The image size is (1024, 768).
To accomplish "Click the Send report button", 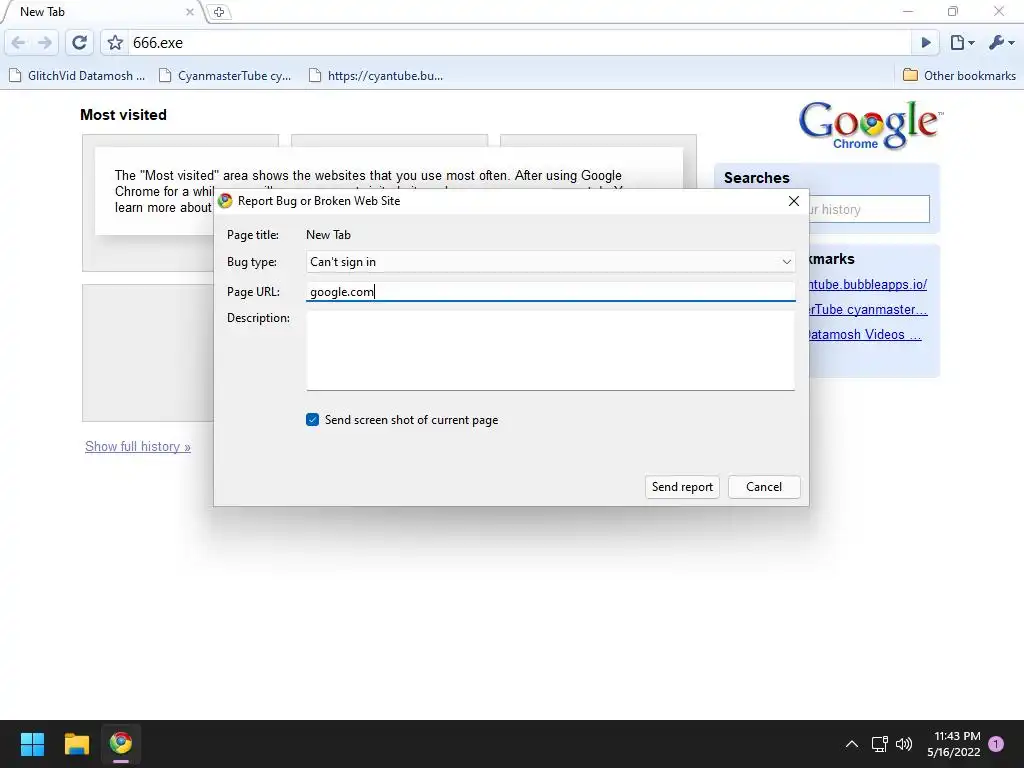I will click(682, 487).
